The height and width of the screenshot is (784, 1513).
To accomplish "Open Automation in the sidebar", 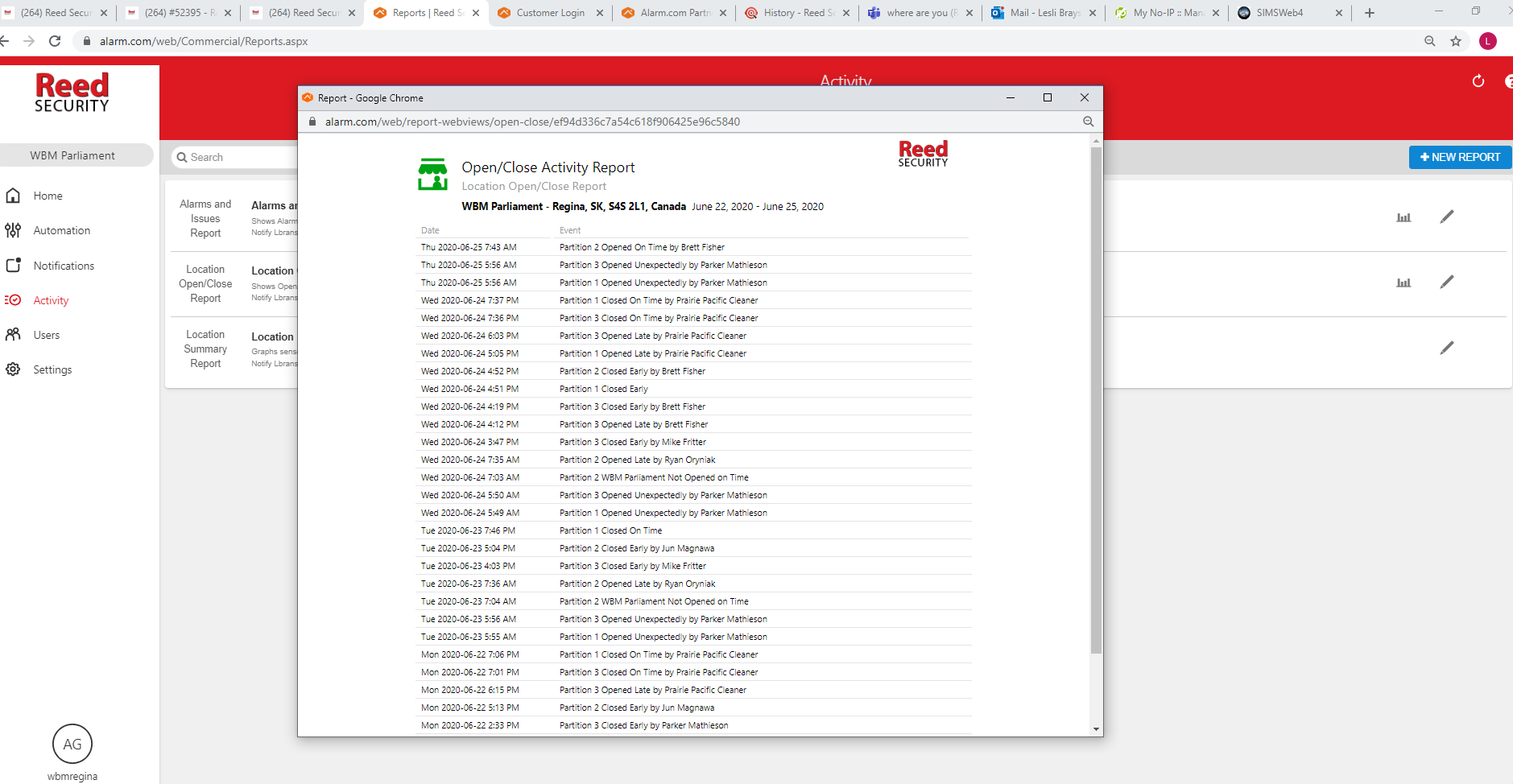I will tap(61, 230).
